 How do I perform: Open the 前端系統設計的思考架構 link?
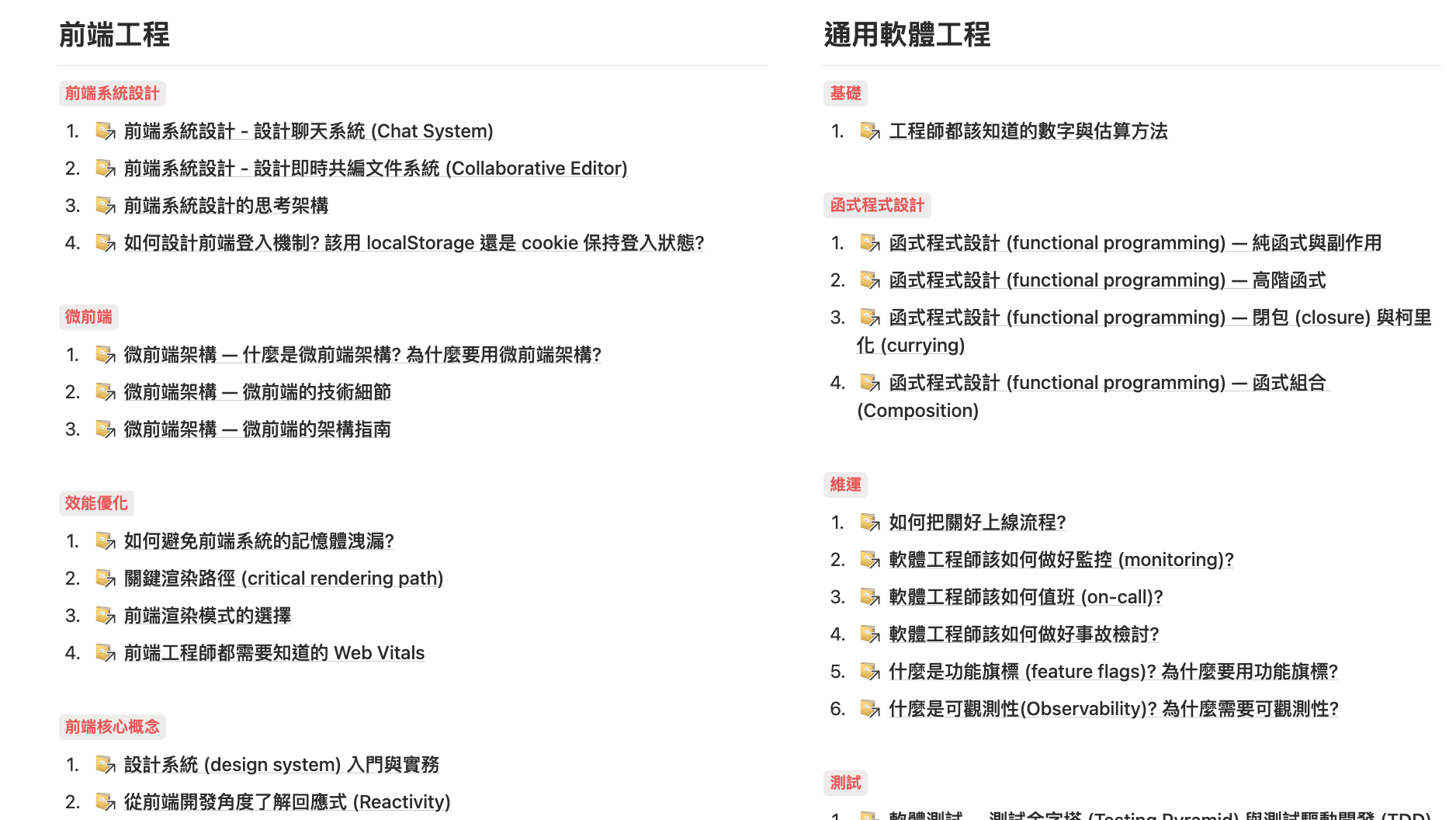[226, 206]
